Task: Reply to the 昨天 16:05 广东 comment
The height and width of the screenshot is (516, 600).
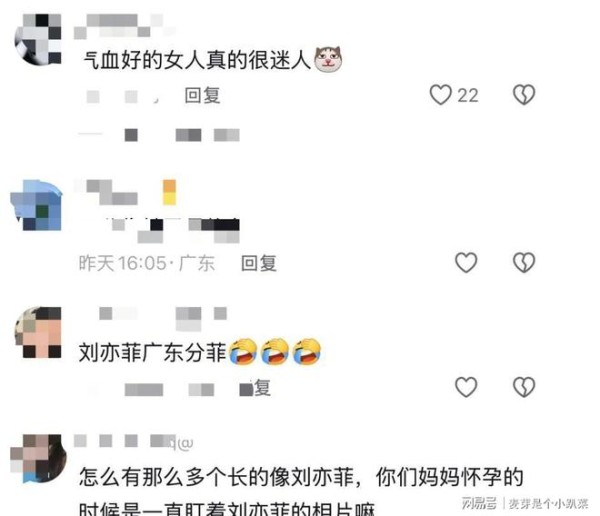Action: [259, 263]
